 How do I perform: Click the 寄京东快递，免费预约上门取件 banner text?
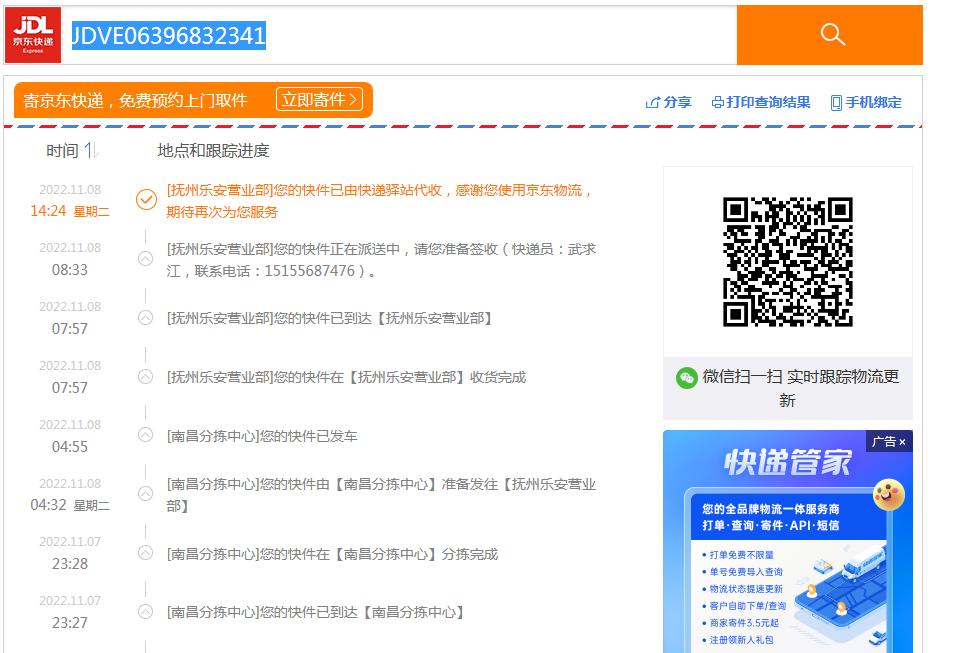(135, 100)
